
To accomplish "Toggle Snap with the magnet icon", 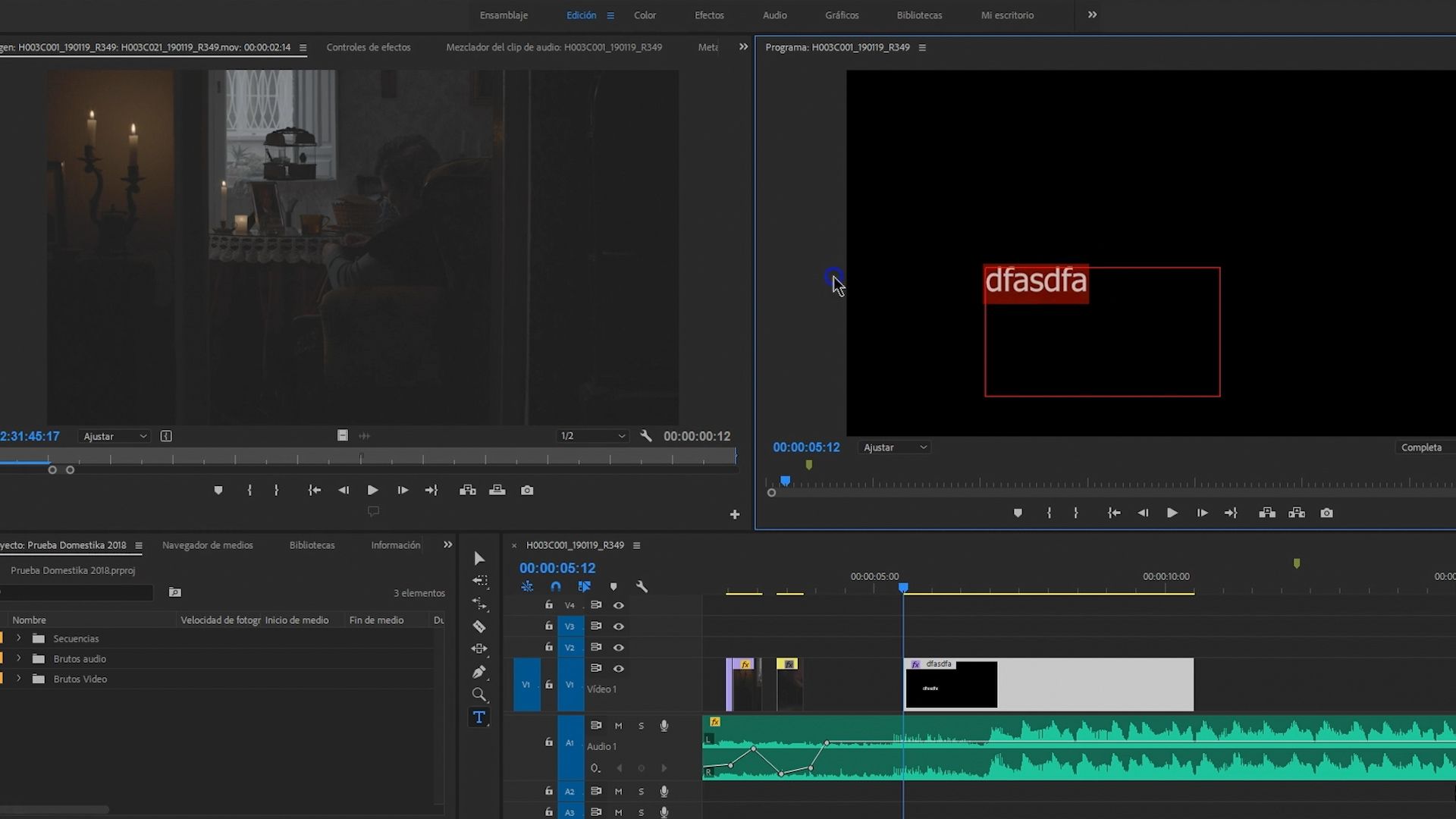I will (x=555, y=586).
